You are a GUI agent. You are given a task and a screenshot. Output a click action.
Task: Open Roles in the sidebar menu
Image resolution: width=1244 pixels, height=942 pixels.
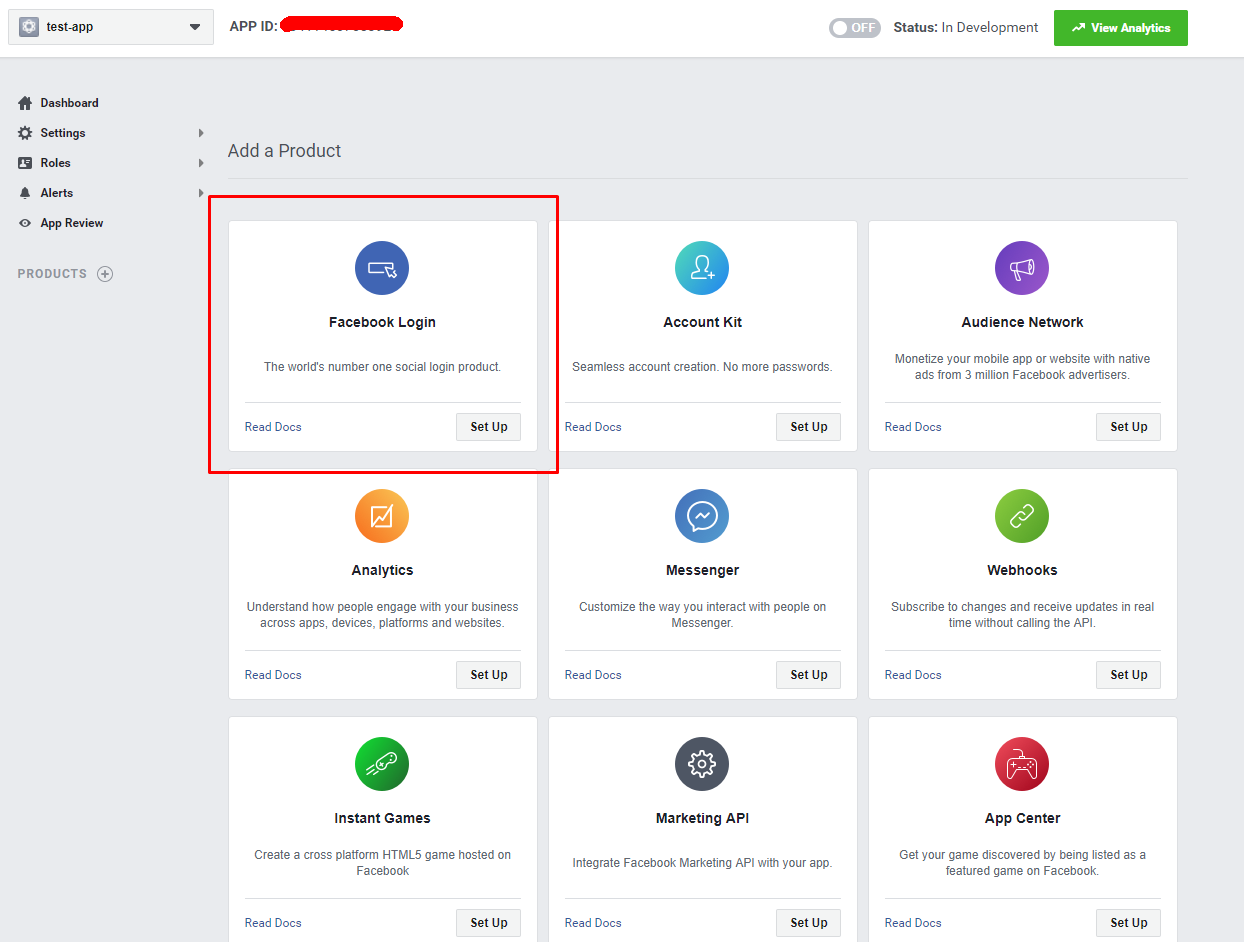pos(56,163)
